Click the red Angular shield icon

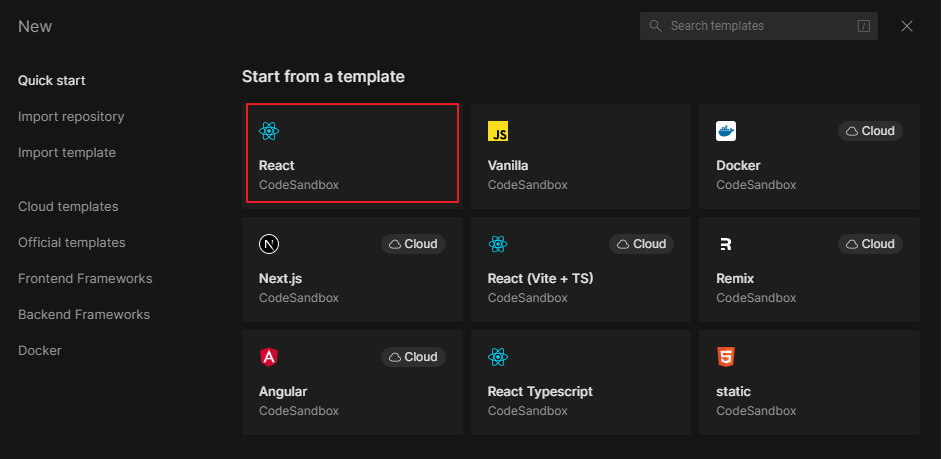click(x=269, y=357)
